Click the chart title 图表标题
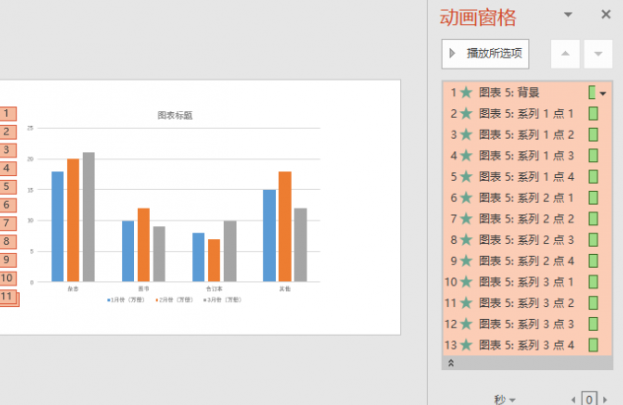This screenshot has height=405, width=623. 175,115
